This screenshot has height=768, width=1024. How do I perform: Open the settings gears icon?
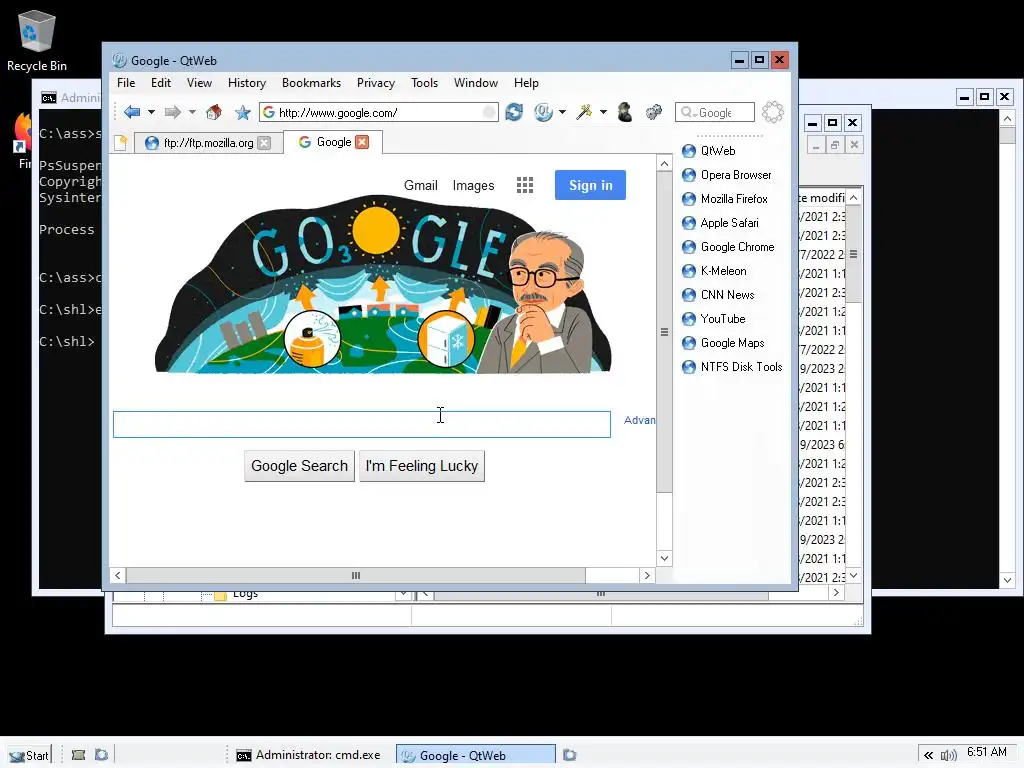coord(654,112)
